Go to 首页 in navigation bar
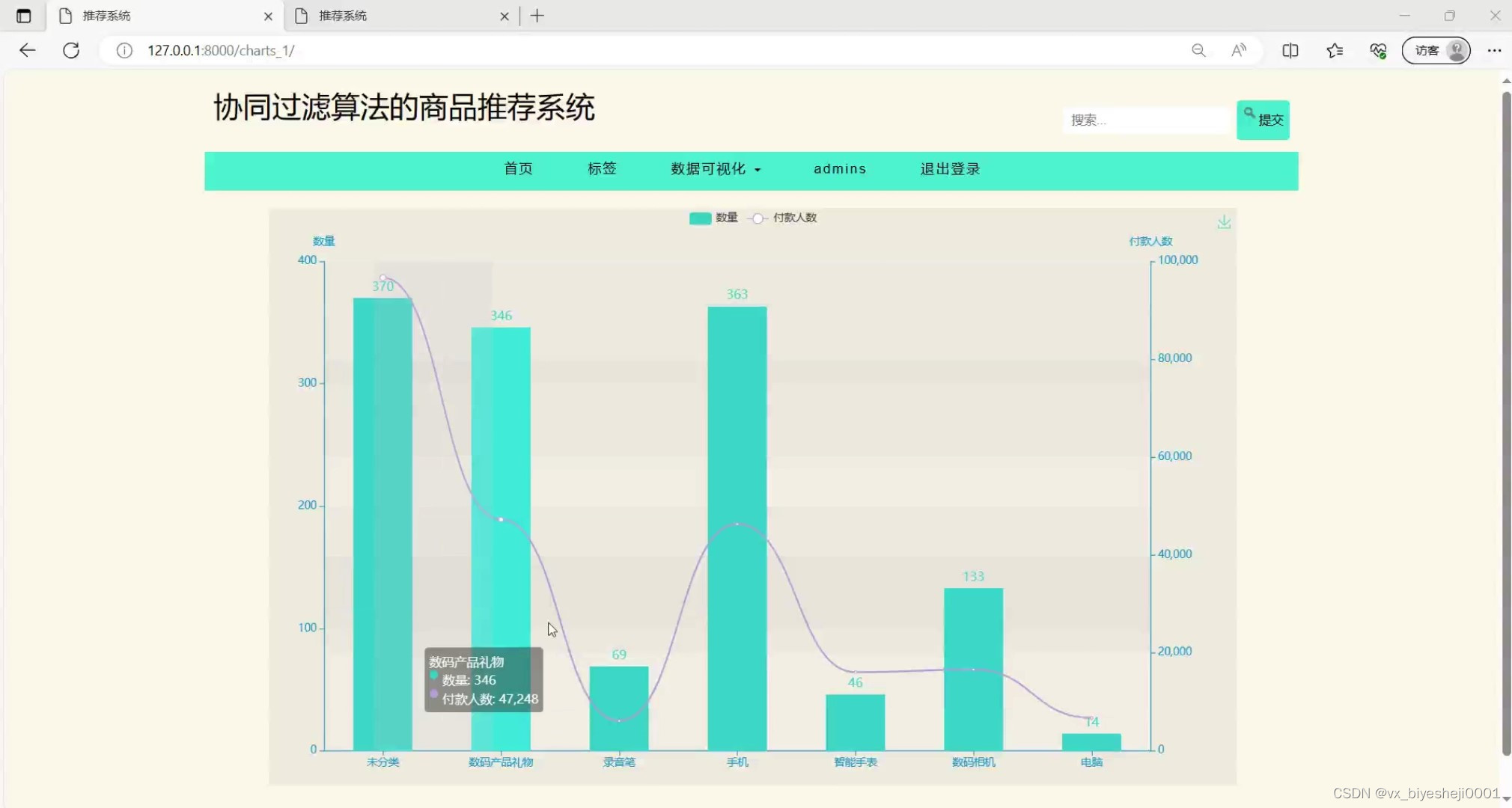The height and width of the screenshot is (808, 1512). 518,169
